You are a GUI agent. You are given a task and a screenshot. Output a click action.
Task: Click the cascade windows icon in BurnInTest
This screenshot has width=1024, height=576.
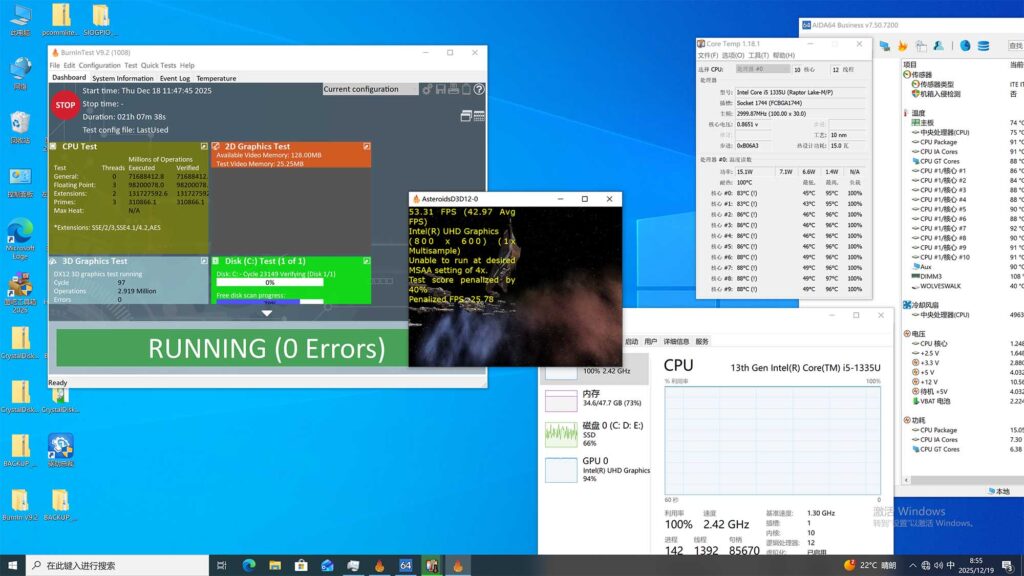click(x=466, y=116)
